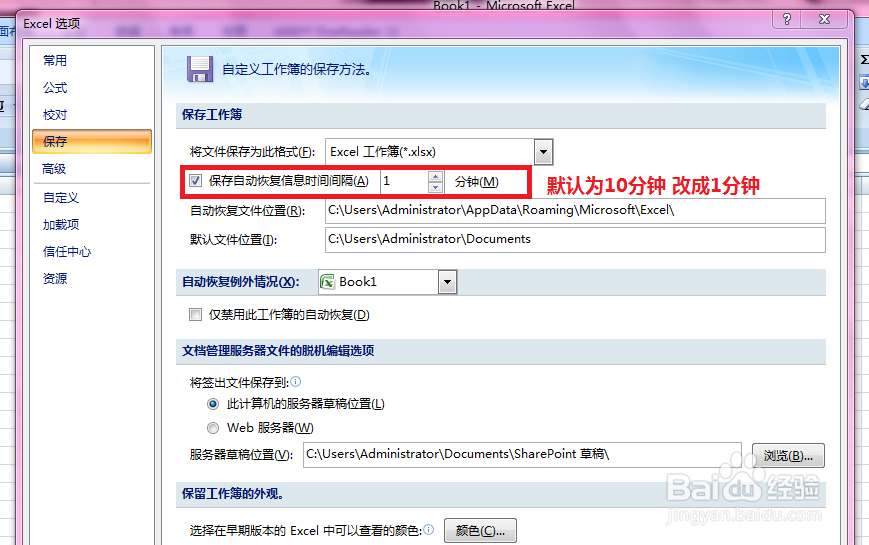
Task: Click the 自动恢复例外情况(X) label
Action: [241, 282]
